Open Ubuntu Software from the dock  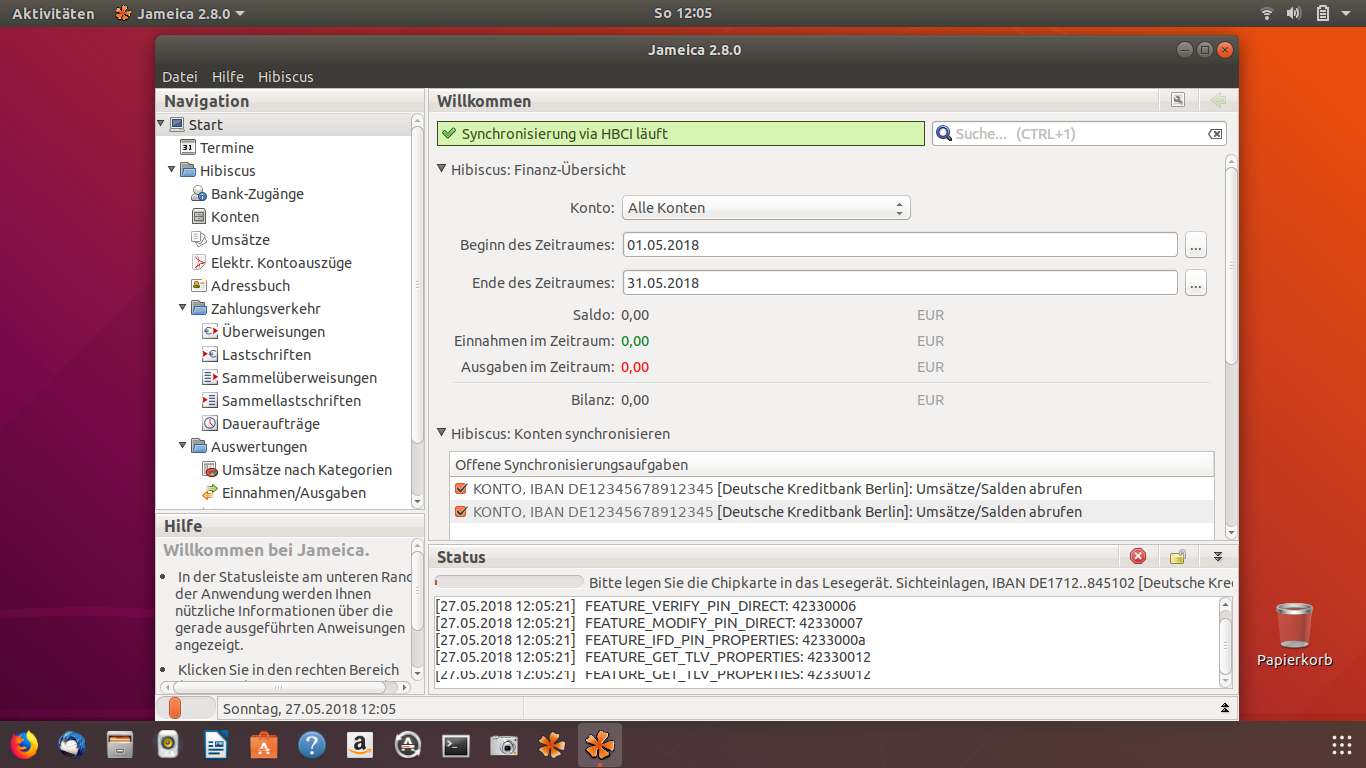[264, 745]
